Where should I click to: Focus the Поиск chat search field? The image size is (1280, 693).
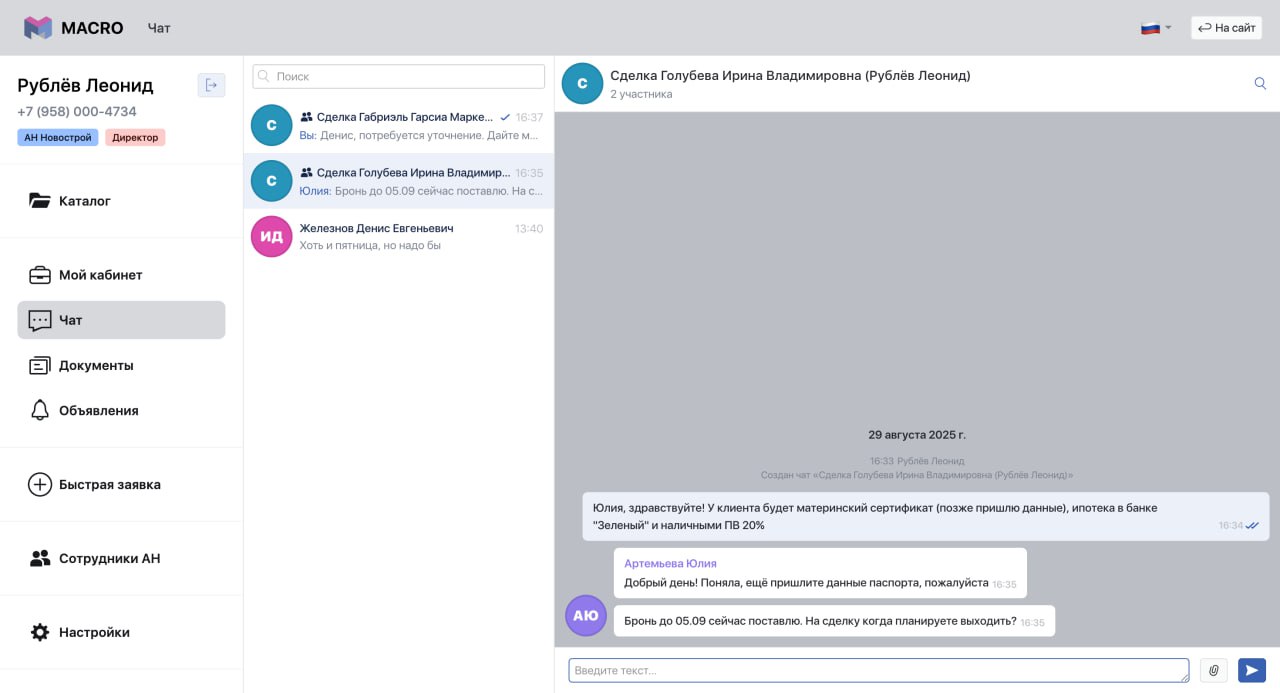[x=399, y=77]
